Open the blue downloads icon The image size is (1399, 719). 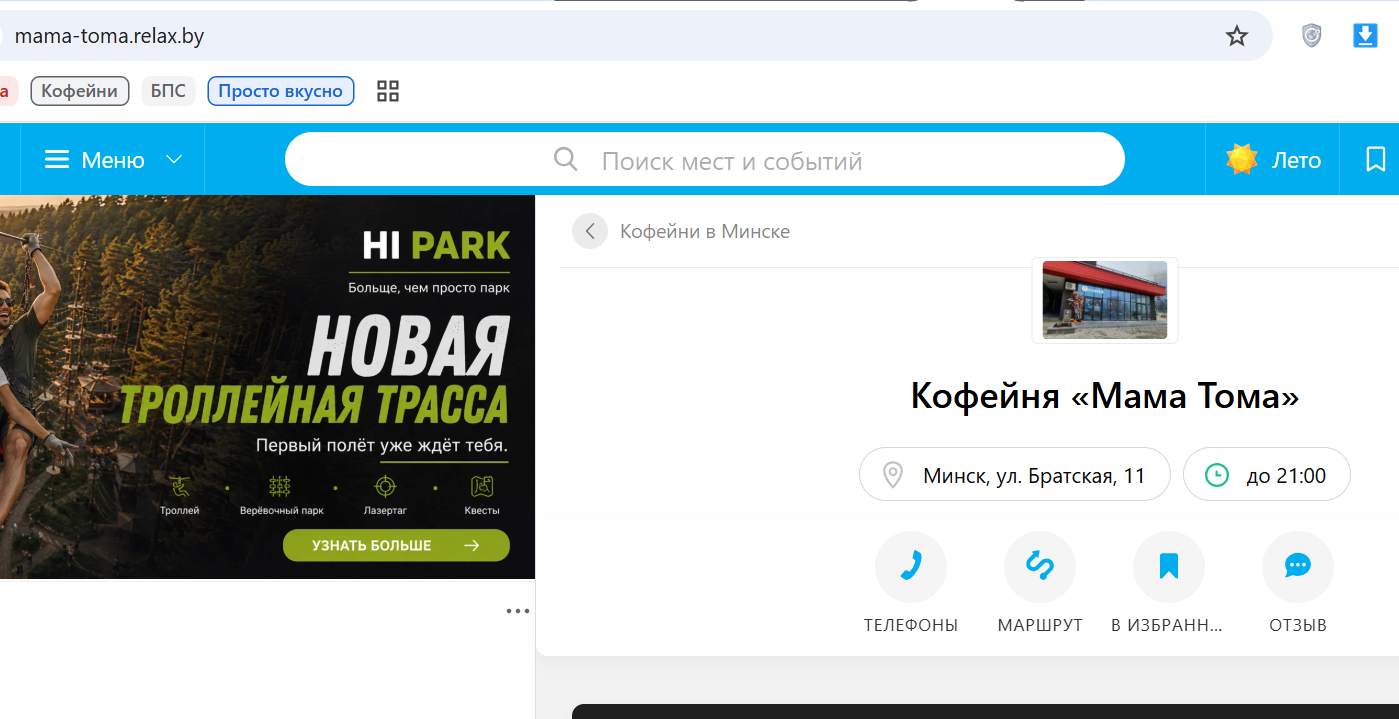1365,36
